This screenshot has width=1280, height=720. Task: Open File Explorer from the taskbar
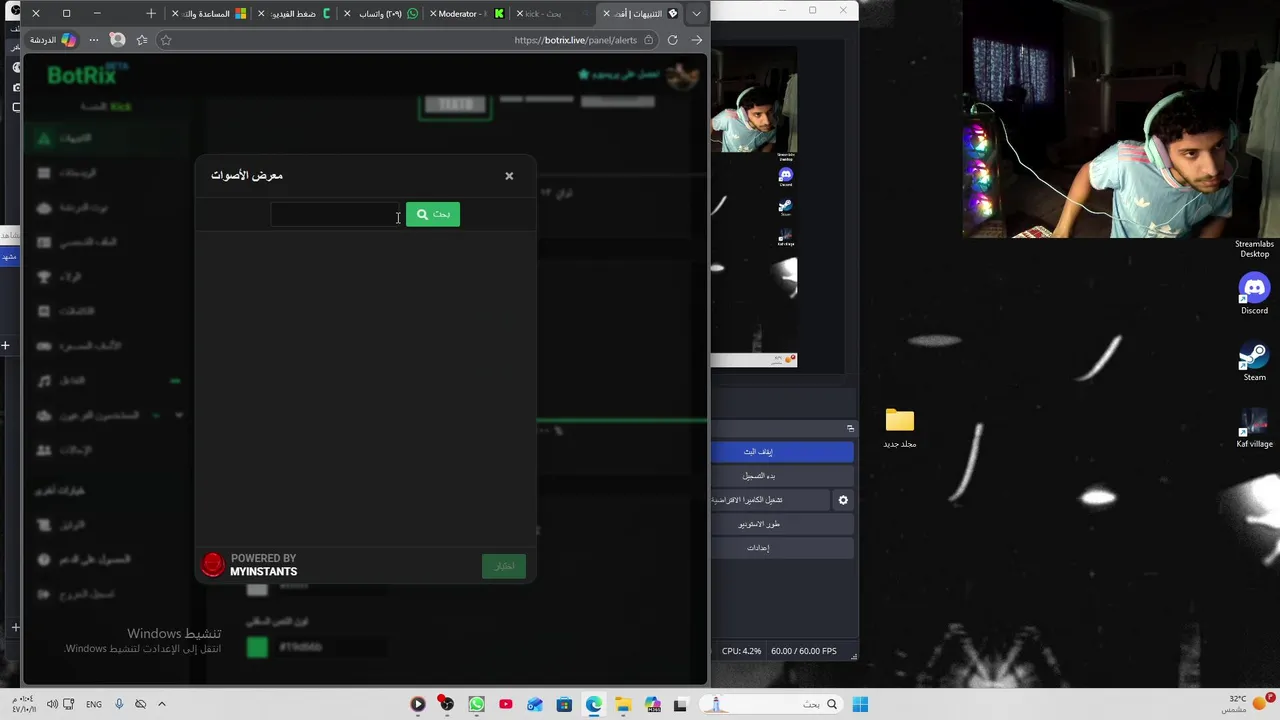point(622,704)
